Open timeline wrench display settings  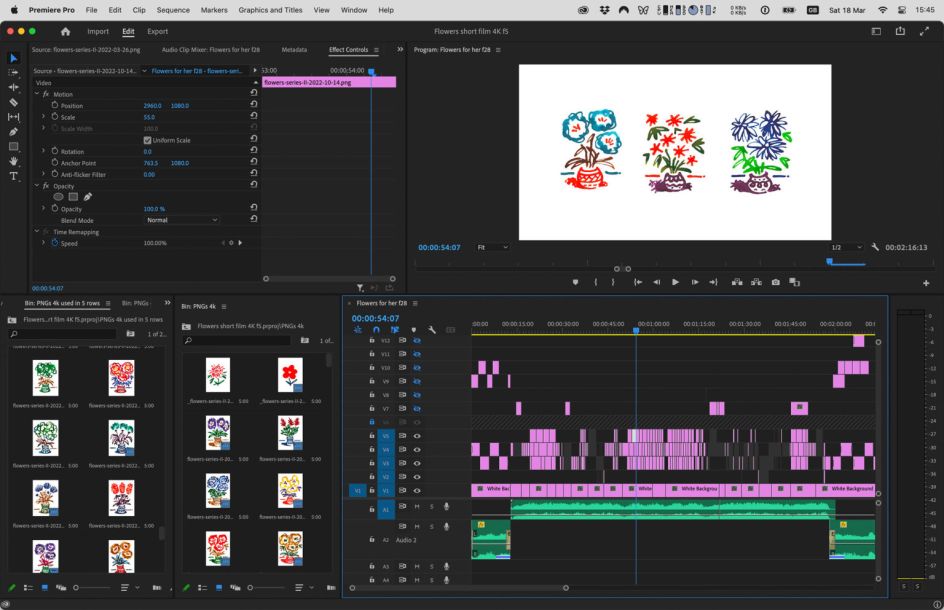click(x=432, y=329)
